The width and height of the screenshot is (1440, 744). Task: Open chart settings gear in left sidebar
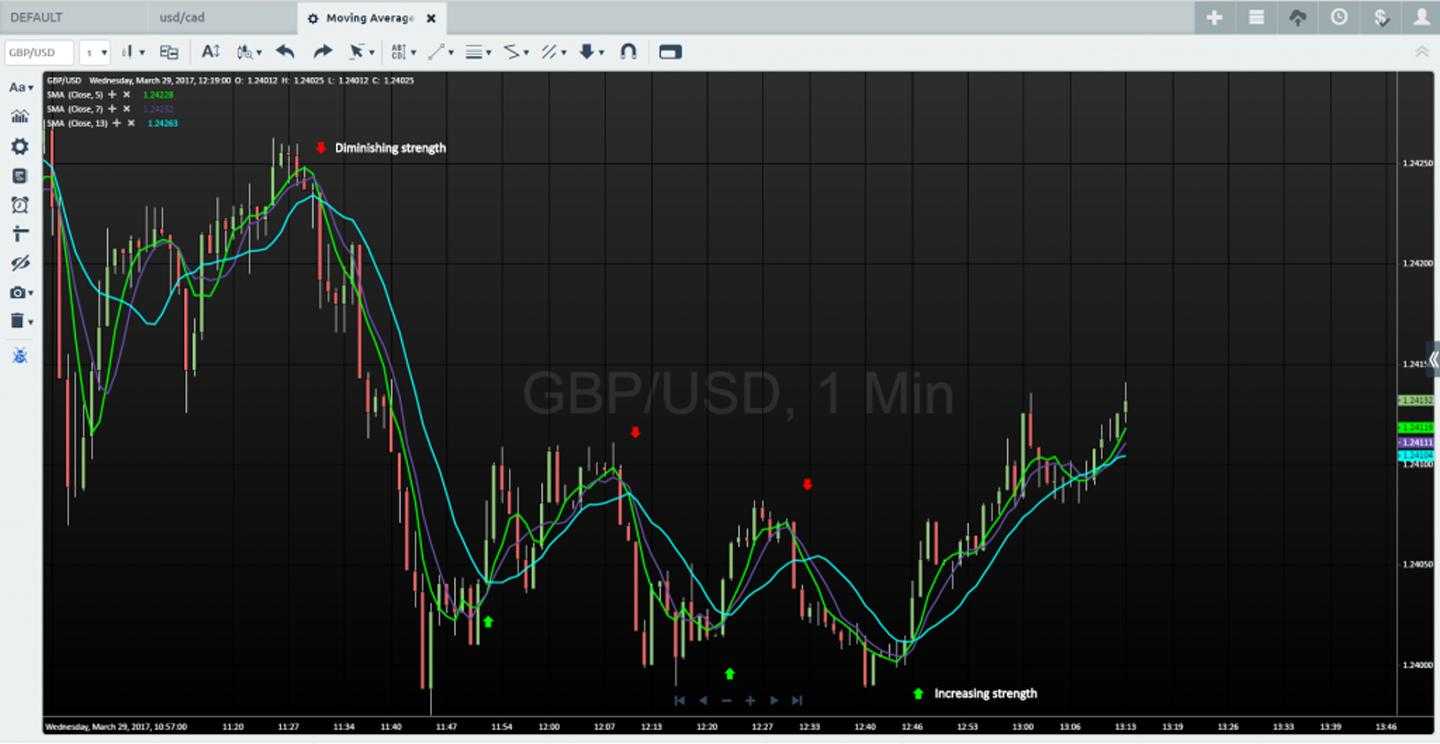20,147
